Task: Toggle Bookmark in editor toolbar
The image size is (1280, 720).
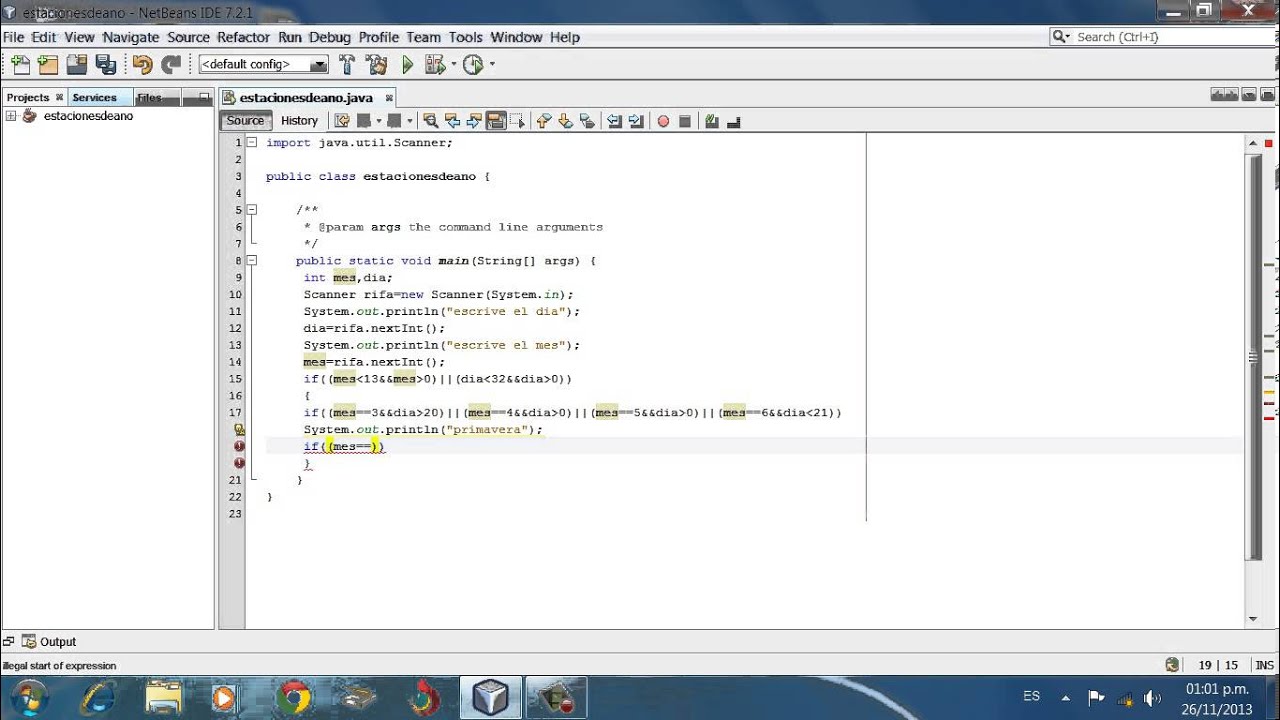Action: tap(587, 121)
